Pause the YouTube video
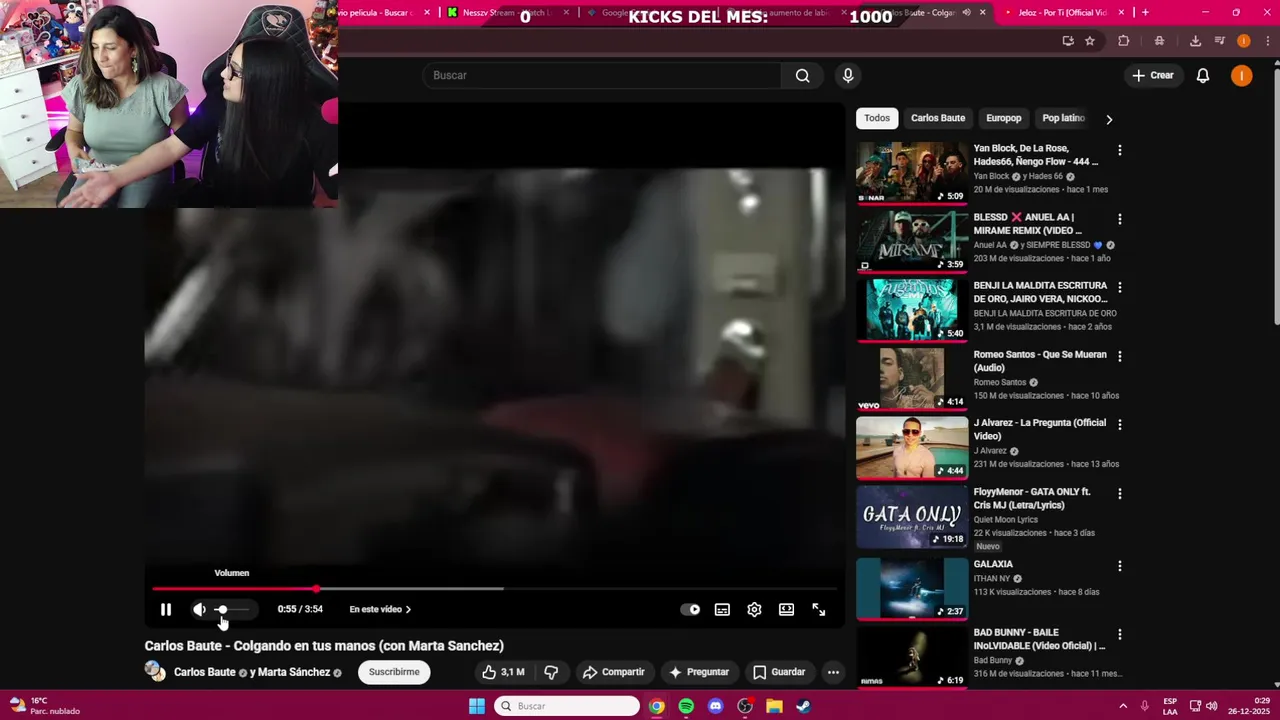The image size is (1280, 720). coord(166,609)
